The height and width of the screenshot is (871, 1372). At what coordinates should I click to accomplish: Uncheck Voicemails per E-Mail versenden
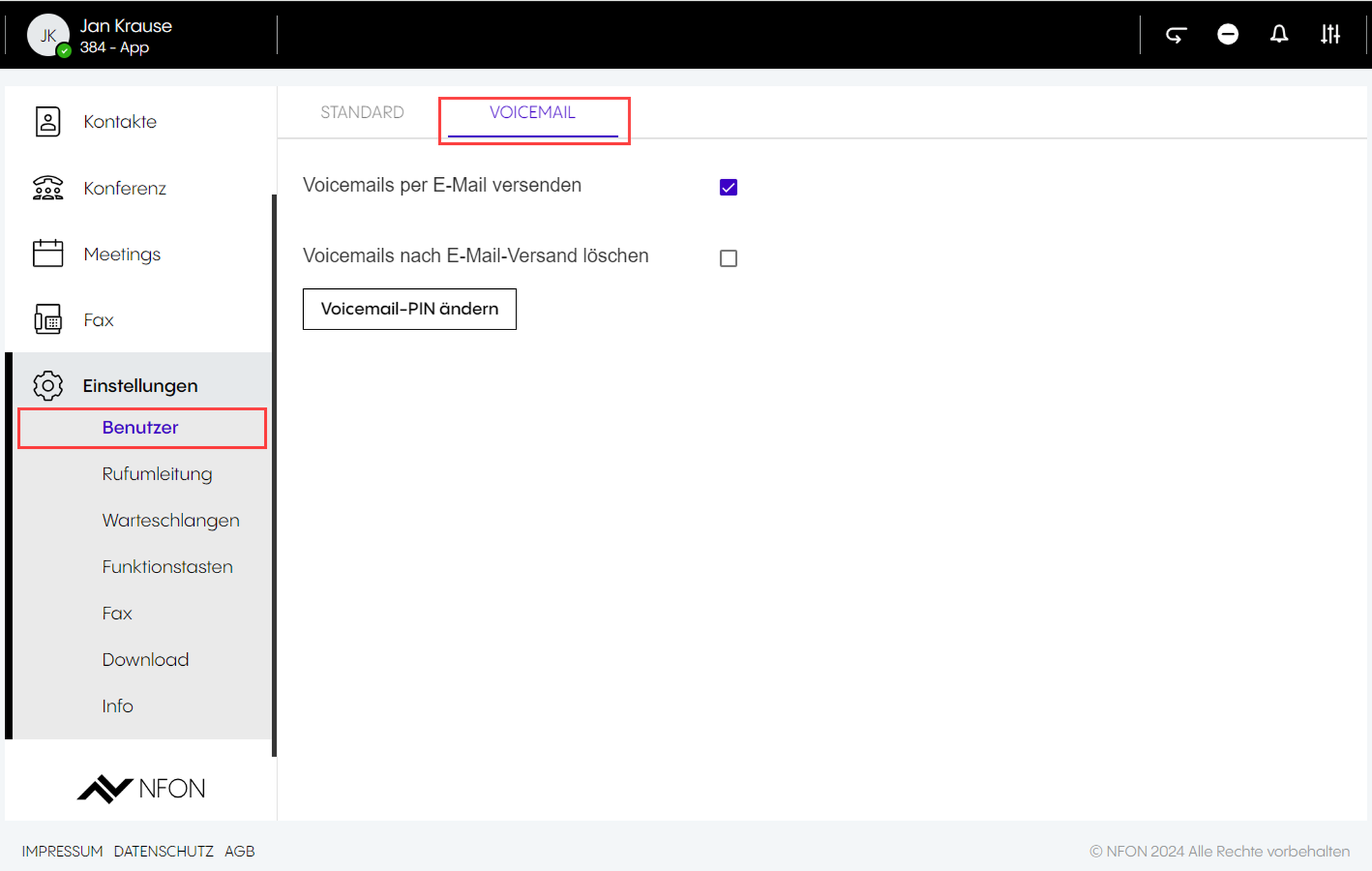click(729, 187)
